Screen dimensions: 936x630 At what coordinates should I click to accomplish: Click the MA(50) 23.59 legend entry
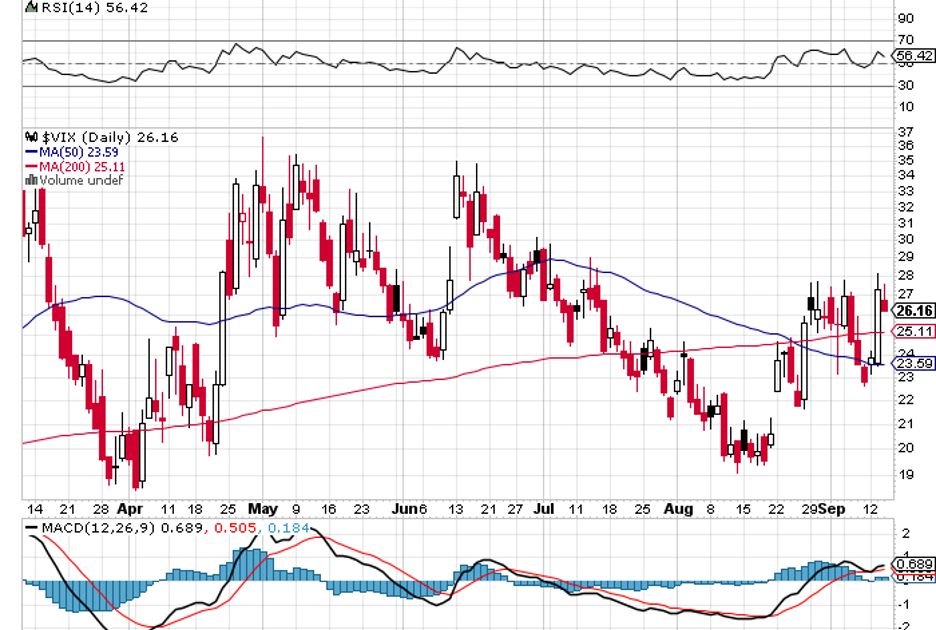point(75,152)
